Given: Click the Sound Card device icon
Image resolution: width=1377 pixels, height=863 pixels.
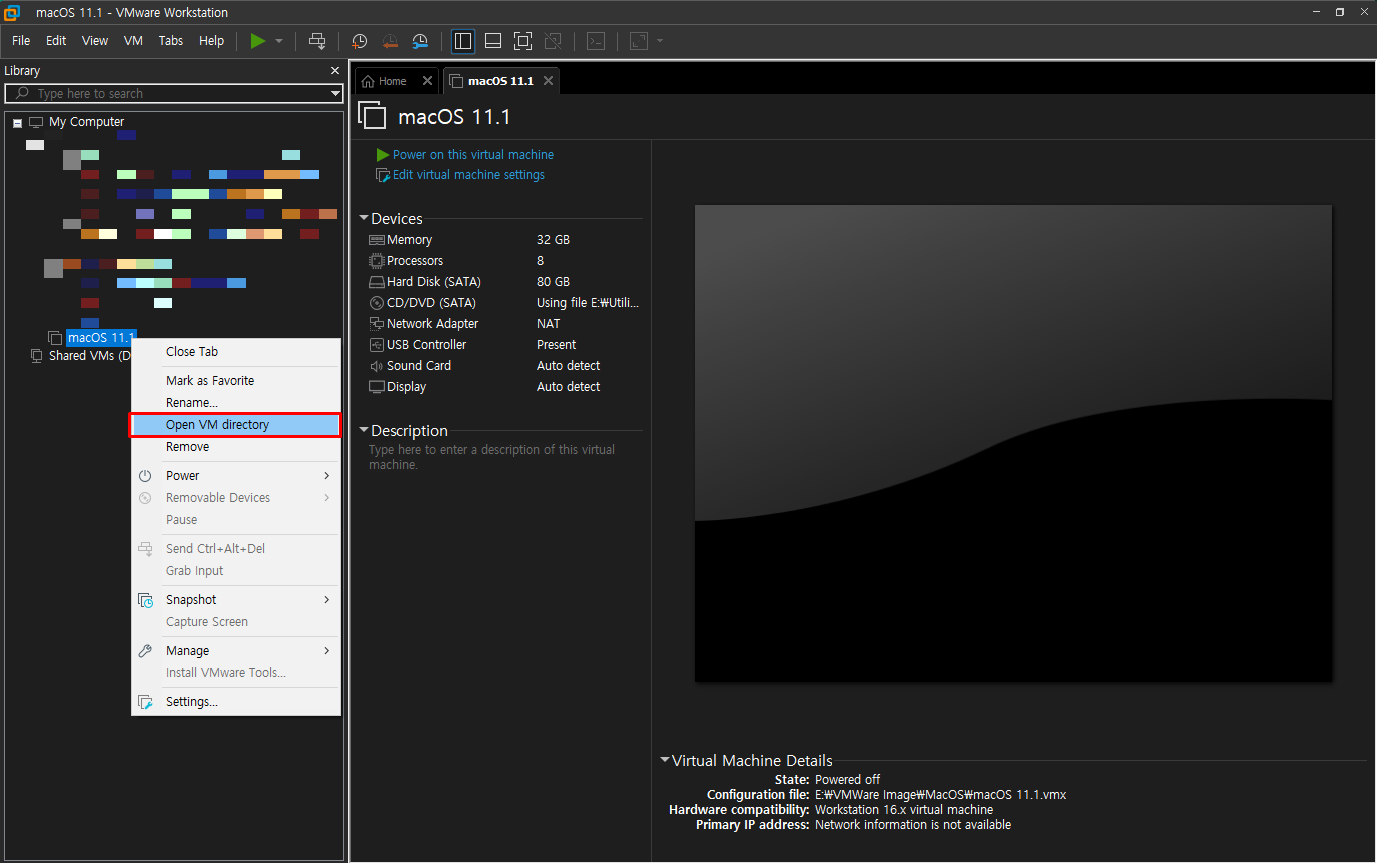Looking at the screenshot, I should [x=377, y=366].
